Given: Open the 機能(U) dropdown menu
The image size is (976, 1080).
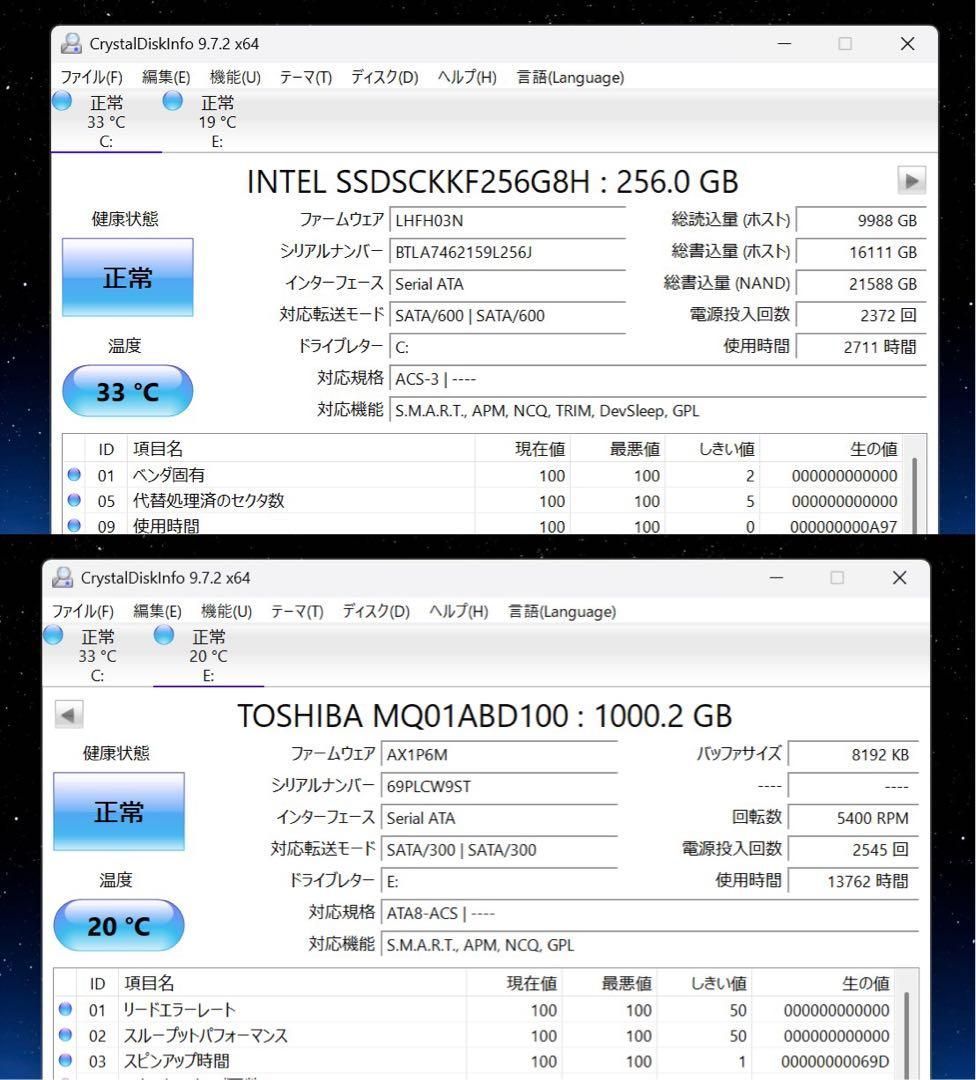Looking at the screenshot, I should pyautogui.click(x=232, y=77).
